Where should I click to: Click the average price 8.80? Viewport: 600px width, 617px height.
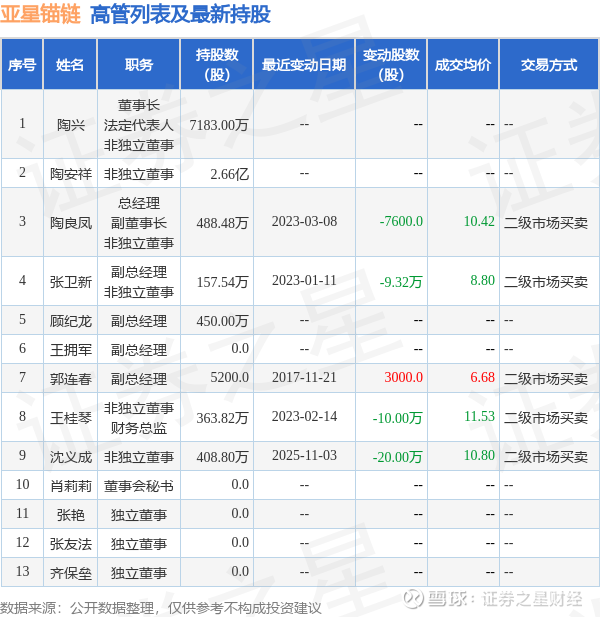pyautogui.click(x=482, y=280)
